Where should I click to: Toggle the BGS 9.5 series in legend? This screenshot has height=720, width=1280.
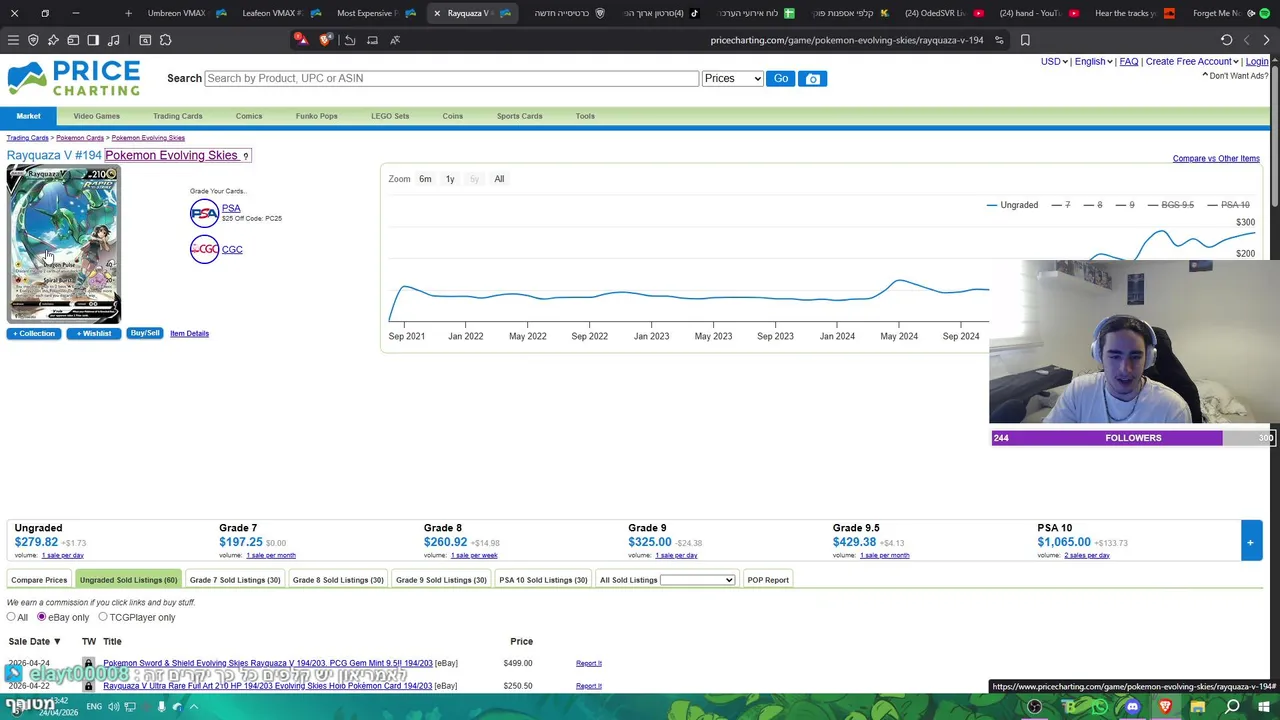pos(1171,205)
